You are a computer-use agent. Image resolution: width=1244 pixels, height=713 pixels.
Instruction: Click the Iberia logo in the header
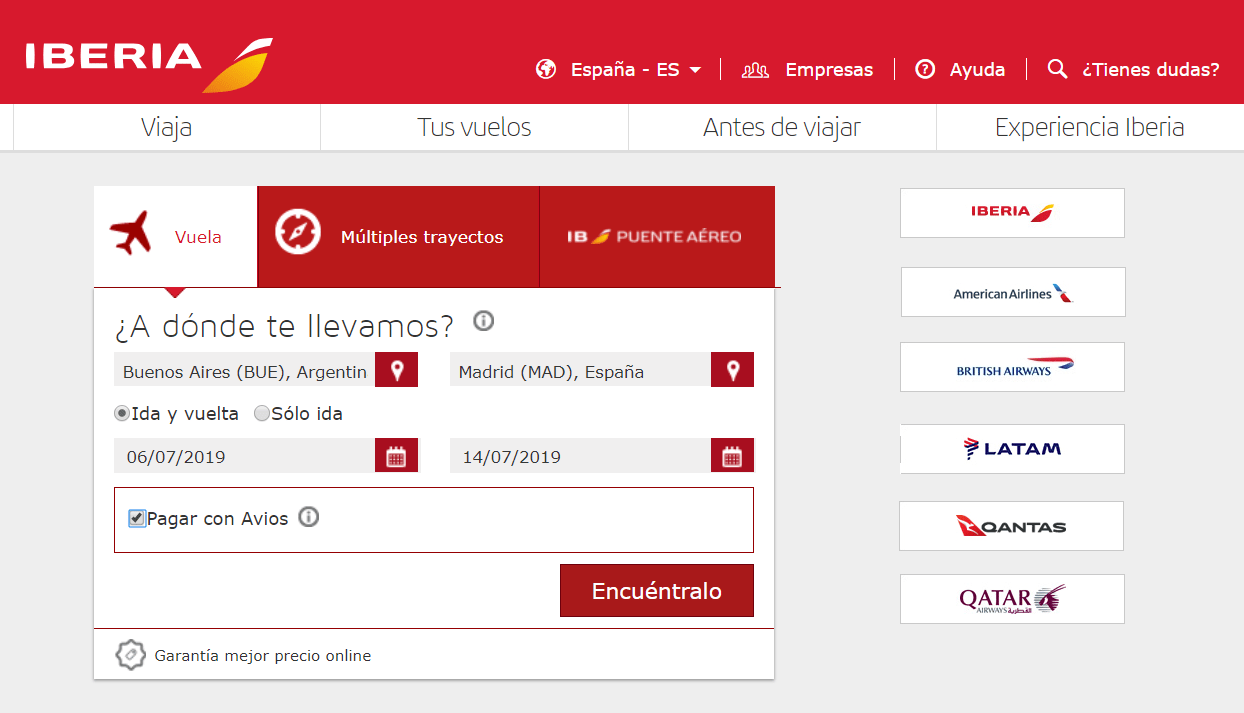(x=148, y=62)
